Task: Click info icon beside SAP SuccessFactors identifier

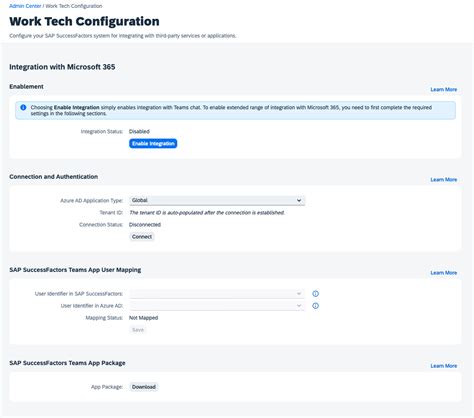Action: [315, 294]
